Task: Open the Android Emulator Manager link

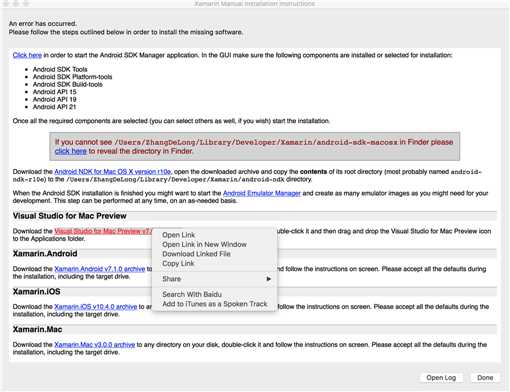Action: tap(262, 193)
